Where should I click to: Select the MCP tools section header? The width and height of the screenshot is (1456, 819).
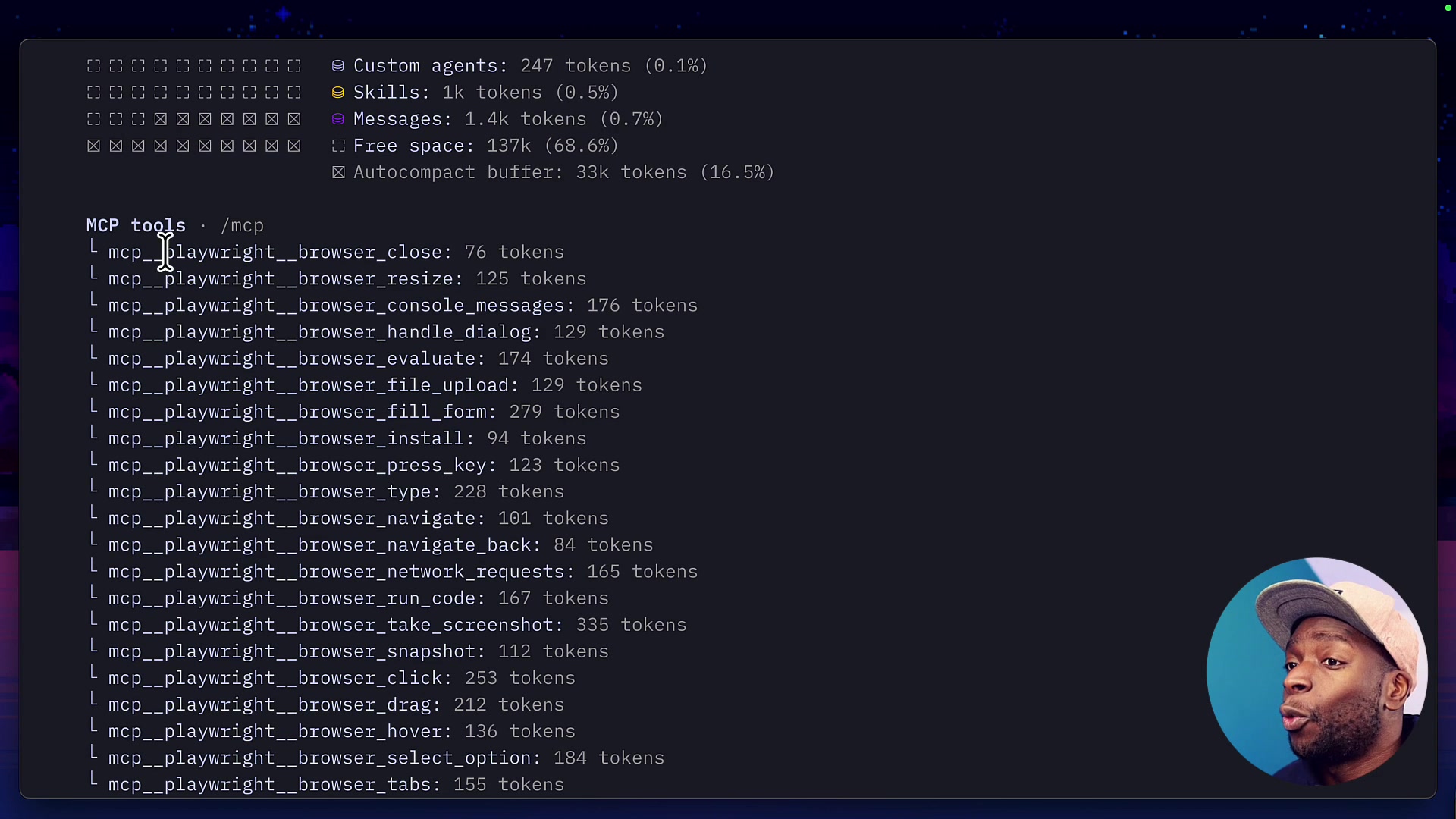point(136,225)
